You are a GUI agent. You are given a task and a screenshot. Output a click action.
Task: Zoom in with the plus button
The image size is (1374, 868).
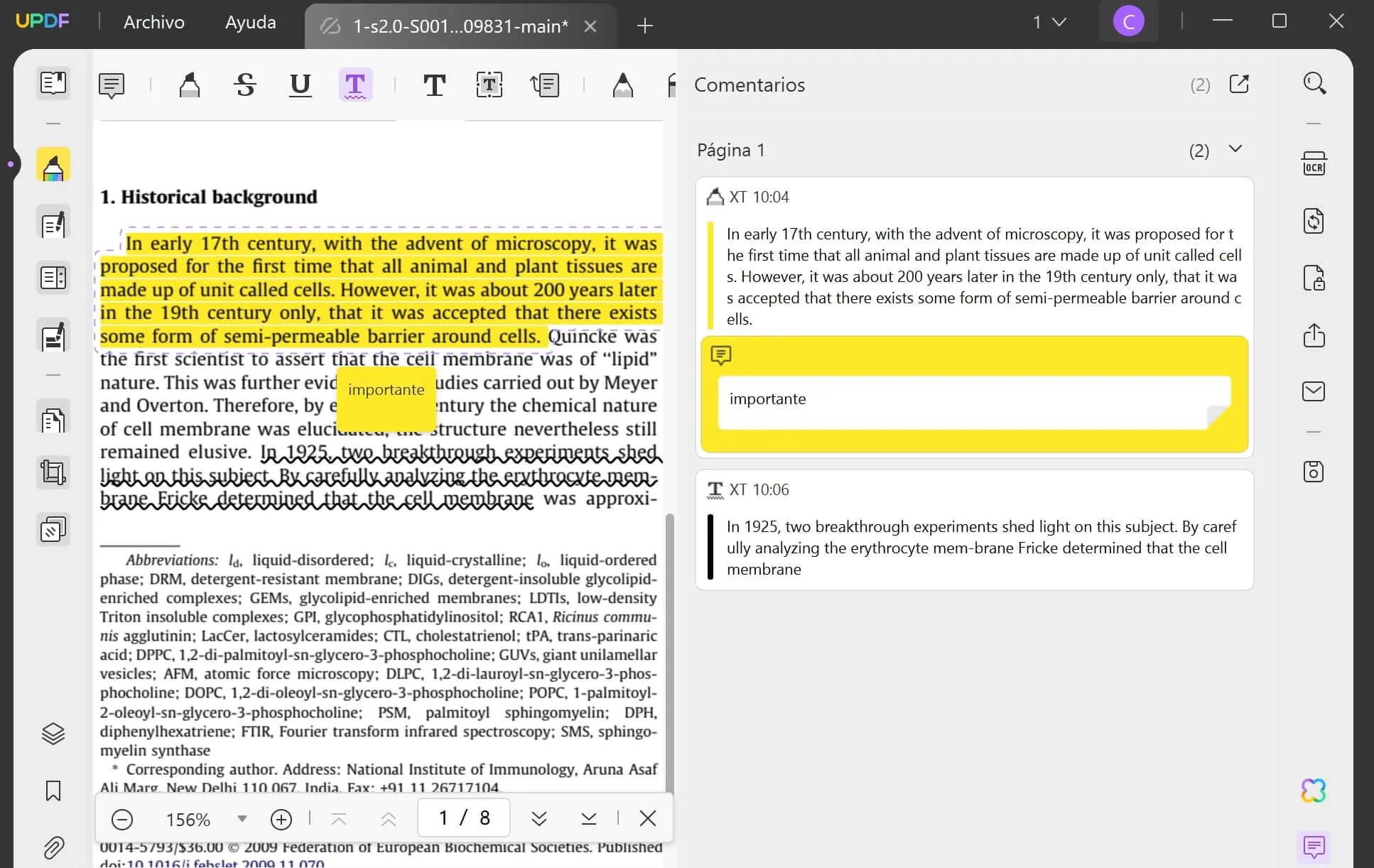pos(281,819)
